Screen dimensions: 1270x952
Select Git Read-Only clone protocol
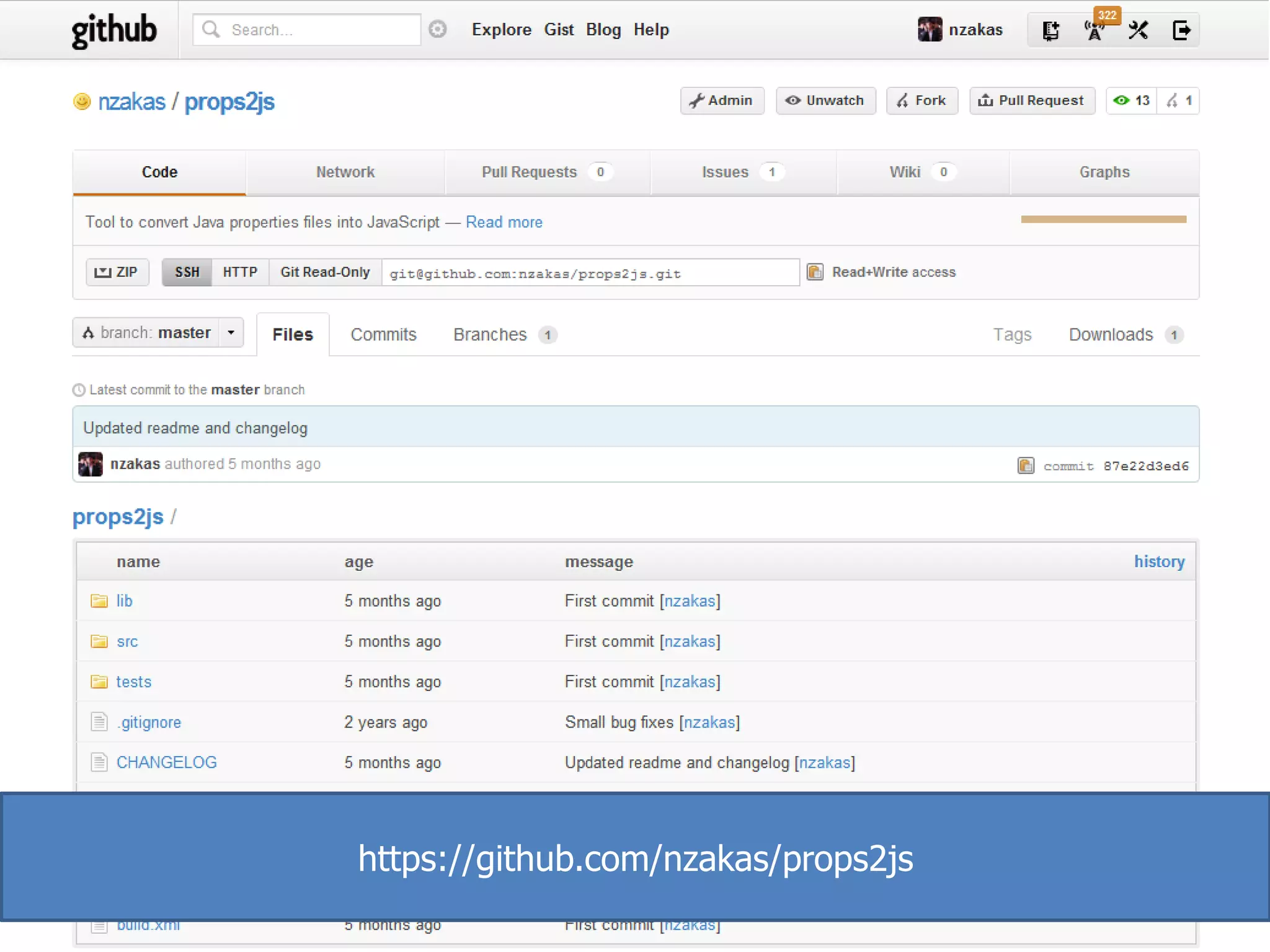[325, 272]
